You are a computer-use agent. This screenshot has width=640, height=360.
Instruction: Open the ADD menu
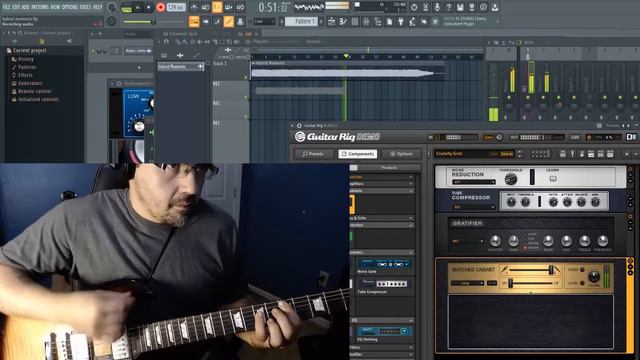pos(26,7)
